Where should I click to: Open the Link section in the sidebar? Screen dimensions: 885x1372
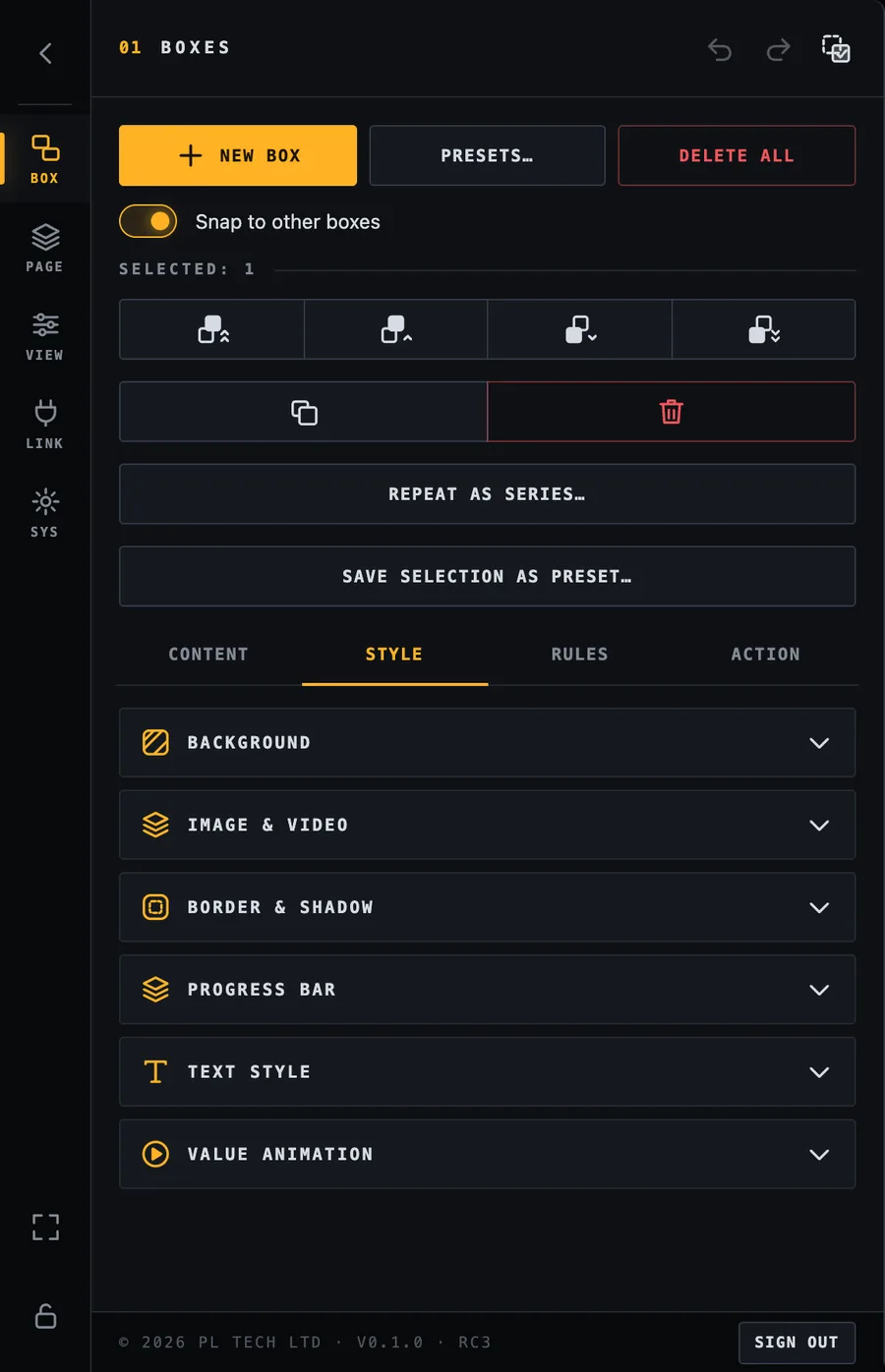45,425
